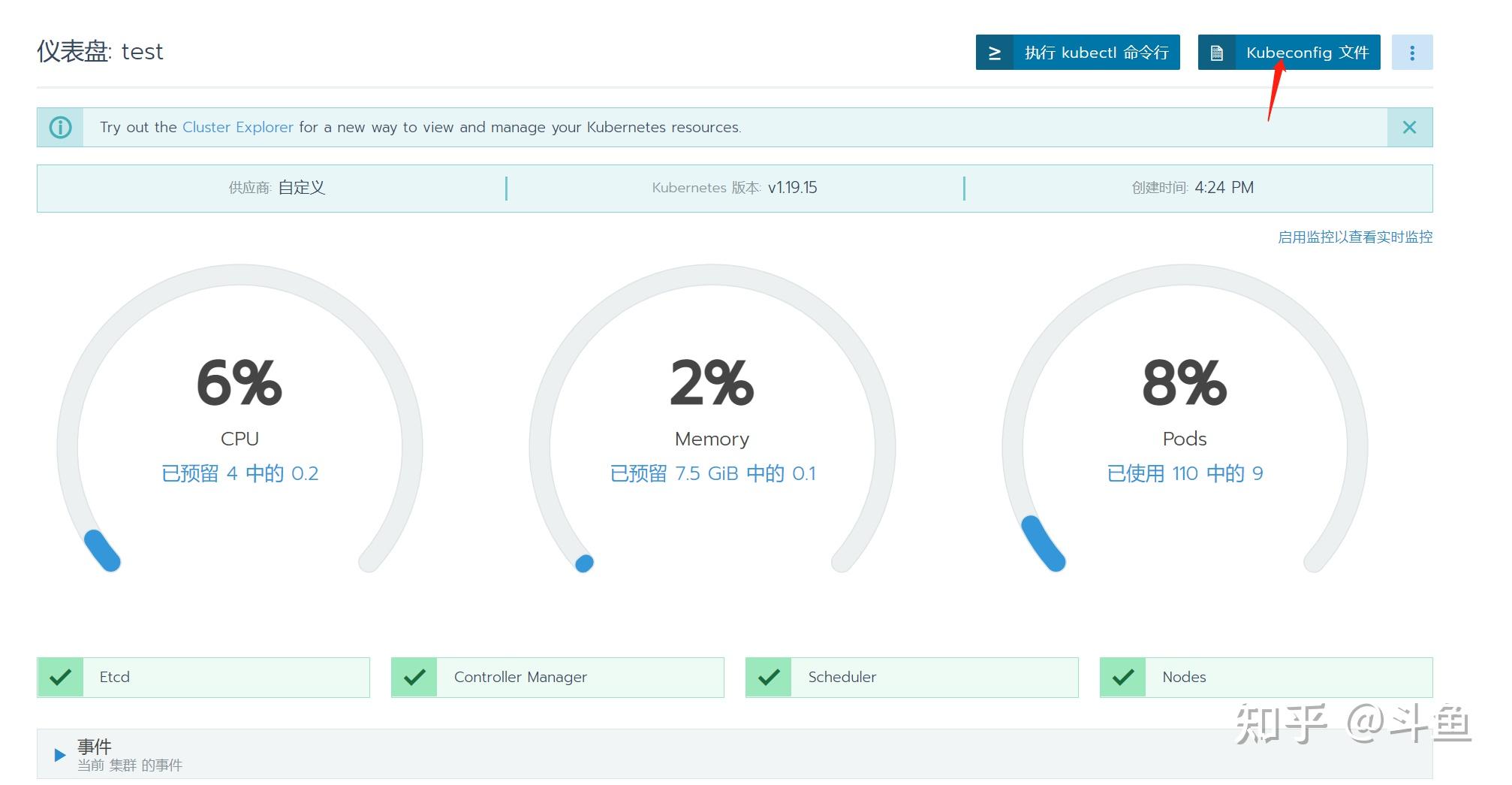Click the Nodes status checkmark icon

pyautogui.click(x=1123, y=677)
